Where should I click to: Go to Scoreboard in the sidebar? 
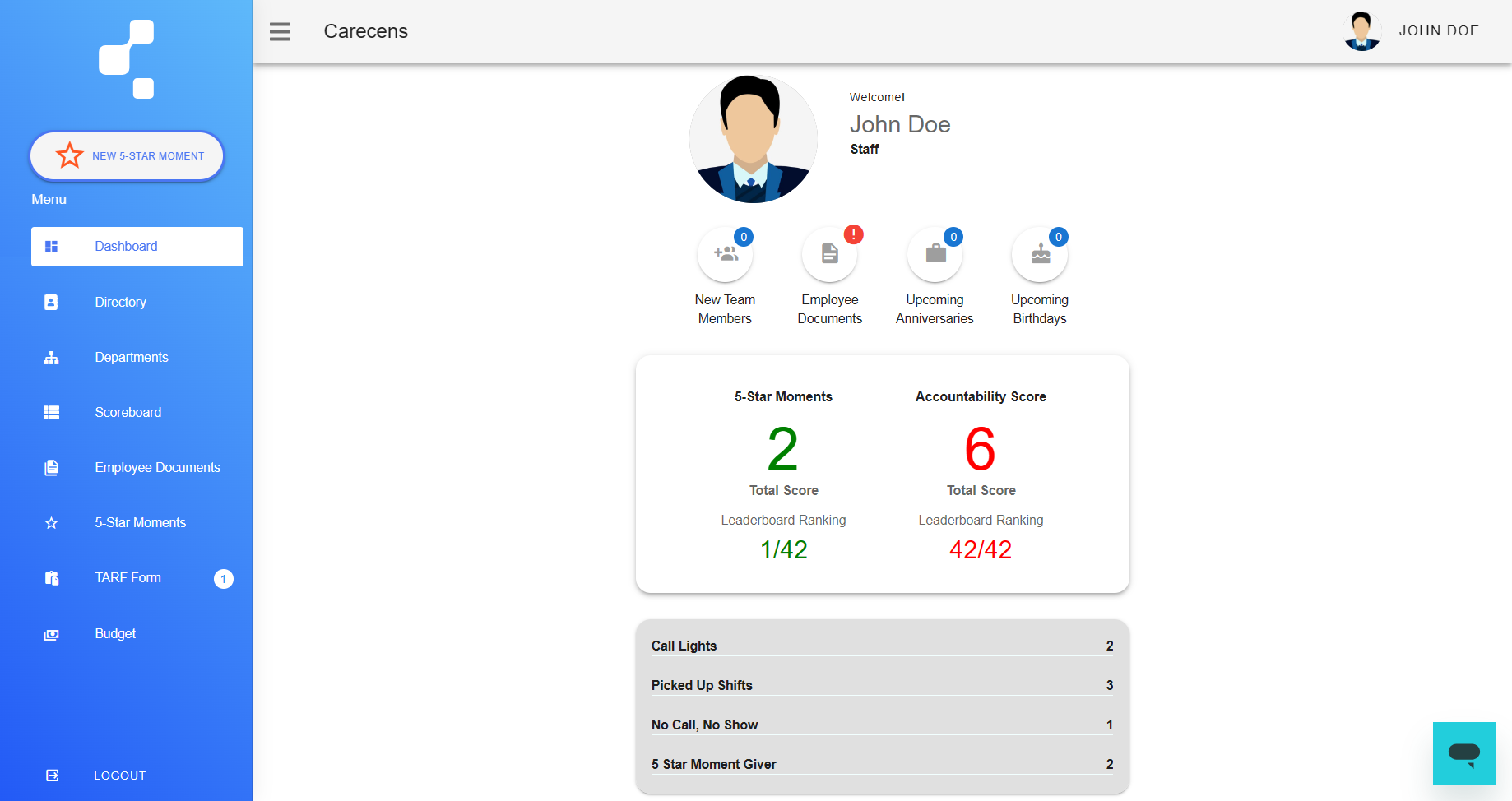pyautogui.click(x=128, y=413)
